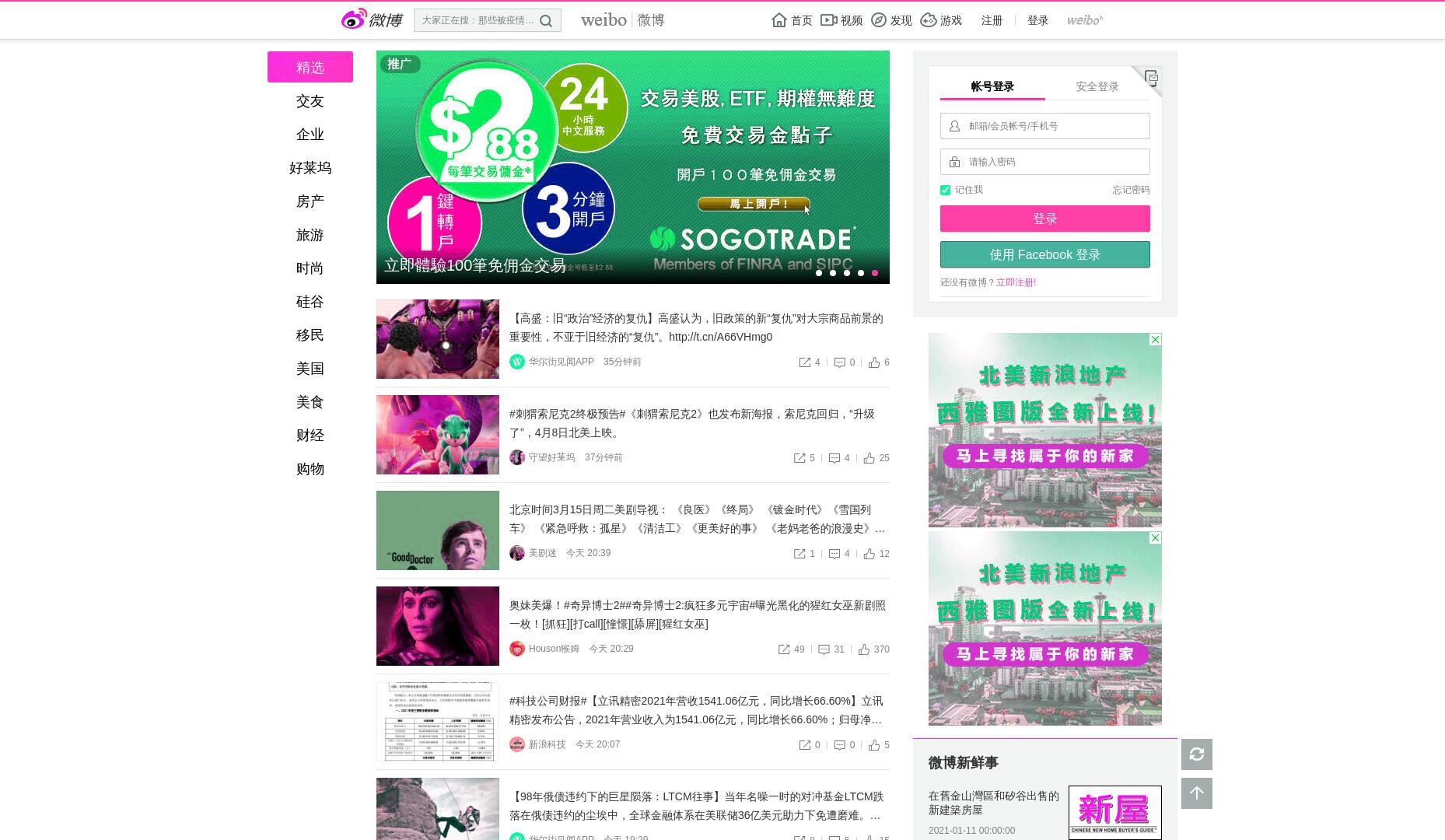The width and height of the screenshot is (1445, 840).
Task: Open 在舊金山灣區和矽谷出售的新建築房屋 news link
Action: (x=993, y=802)
